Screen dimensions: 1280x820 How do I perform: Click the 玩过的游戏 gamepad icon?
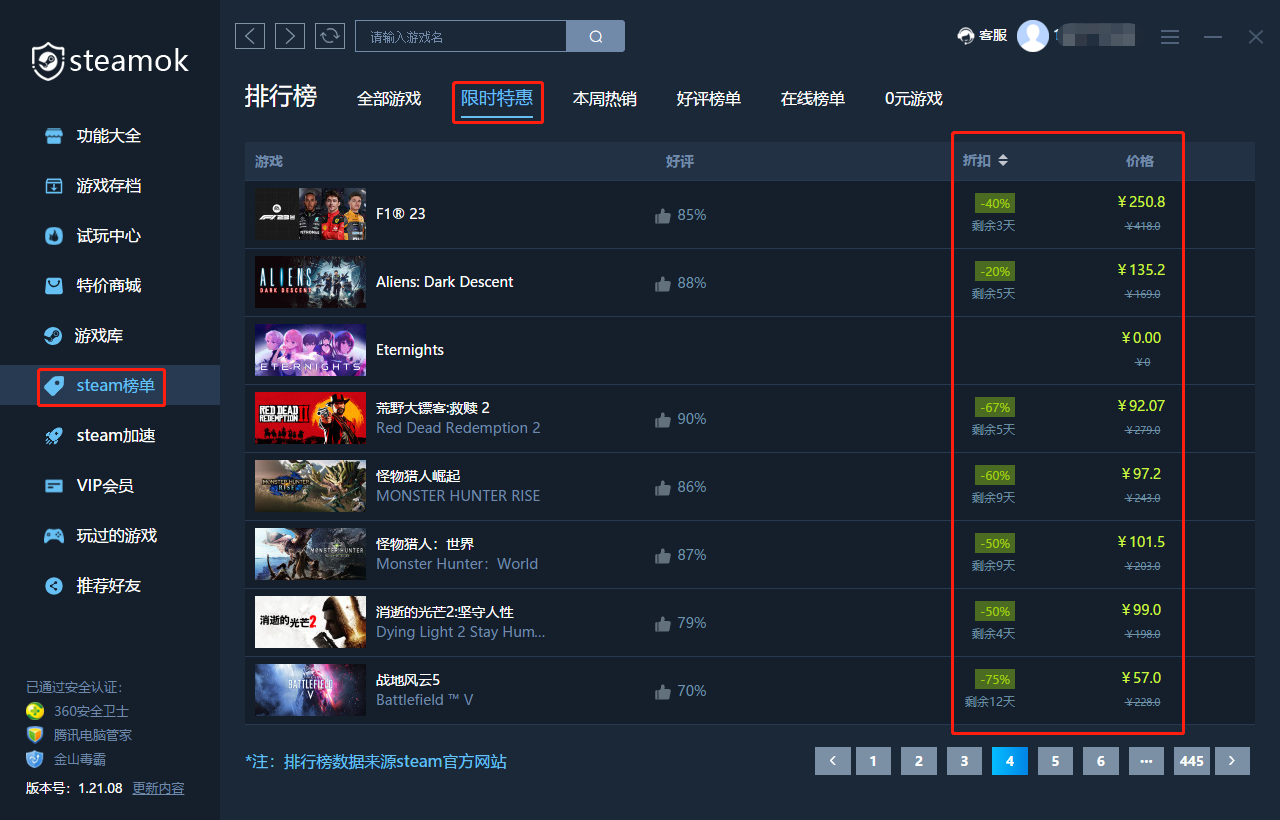pyautogui.click(x=54, y=536)
